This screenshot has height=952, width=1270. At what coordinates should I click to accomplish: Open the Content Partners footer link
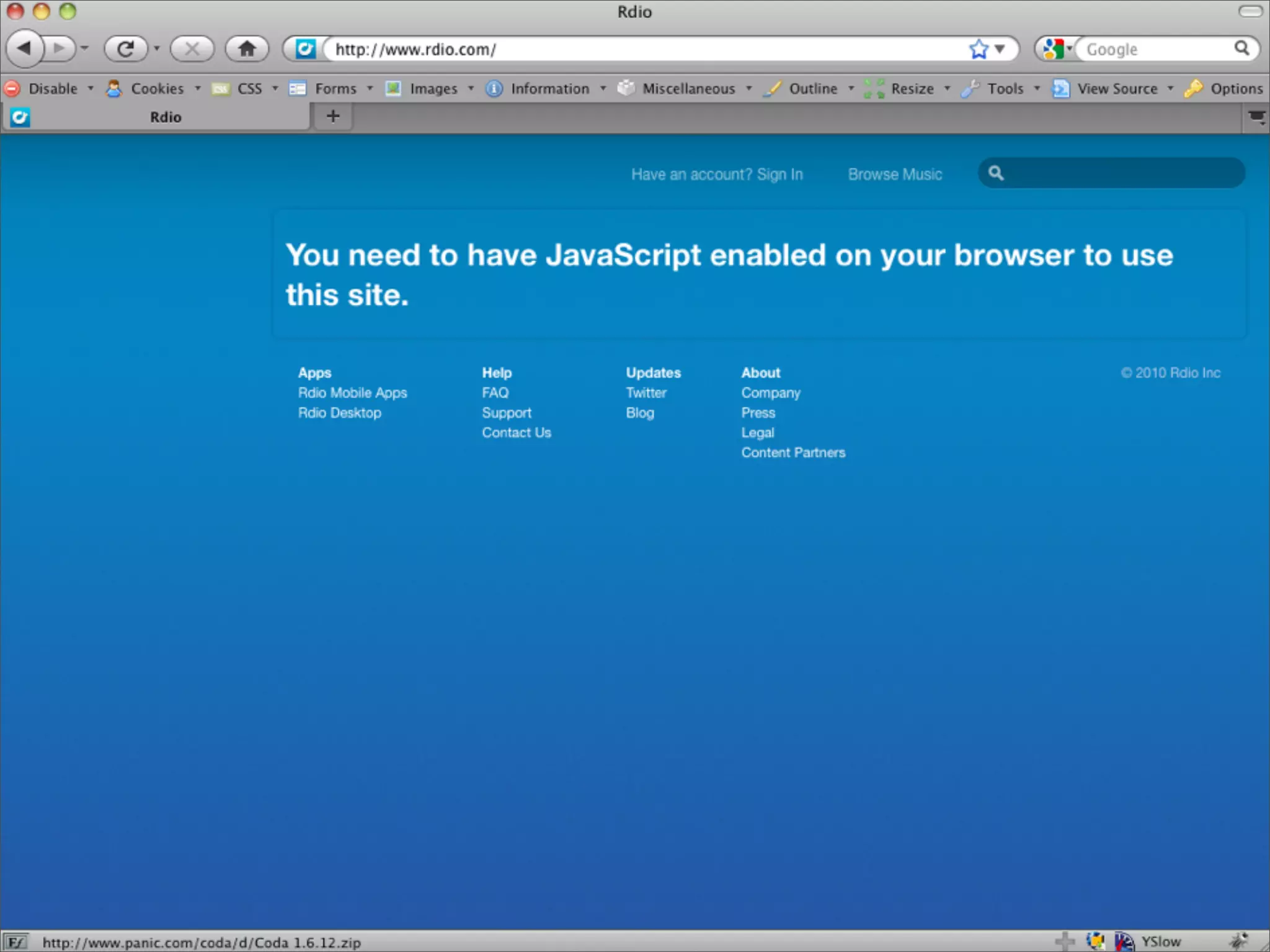(x=793, y=452)
